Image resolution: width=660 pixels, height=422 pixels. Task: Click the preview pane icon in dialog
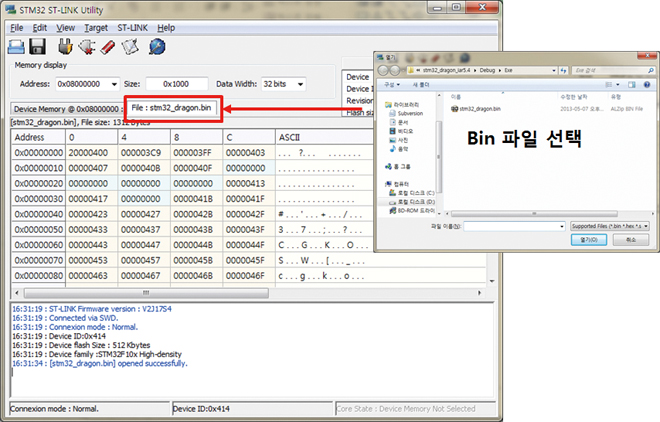[632, 85]
